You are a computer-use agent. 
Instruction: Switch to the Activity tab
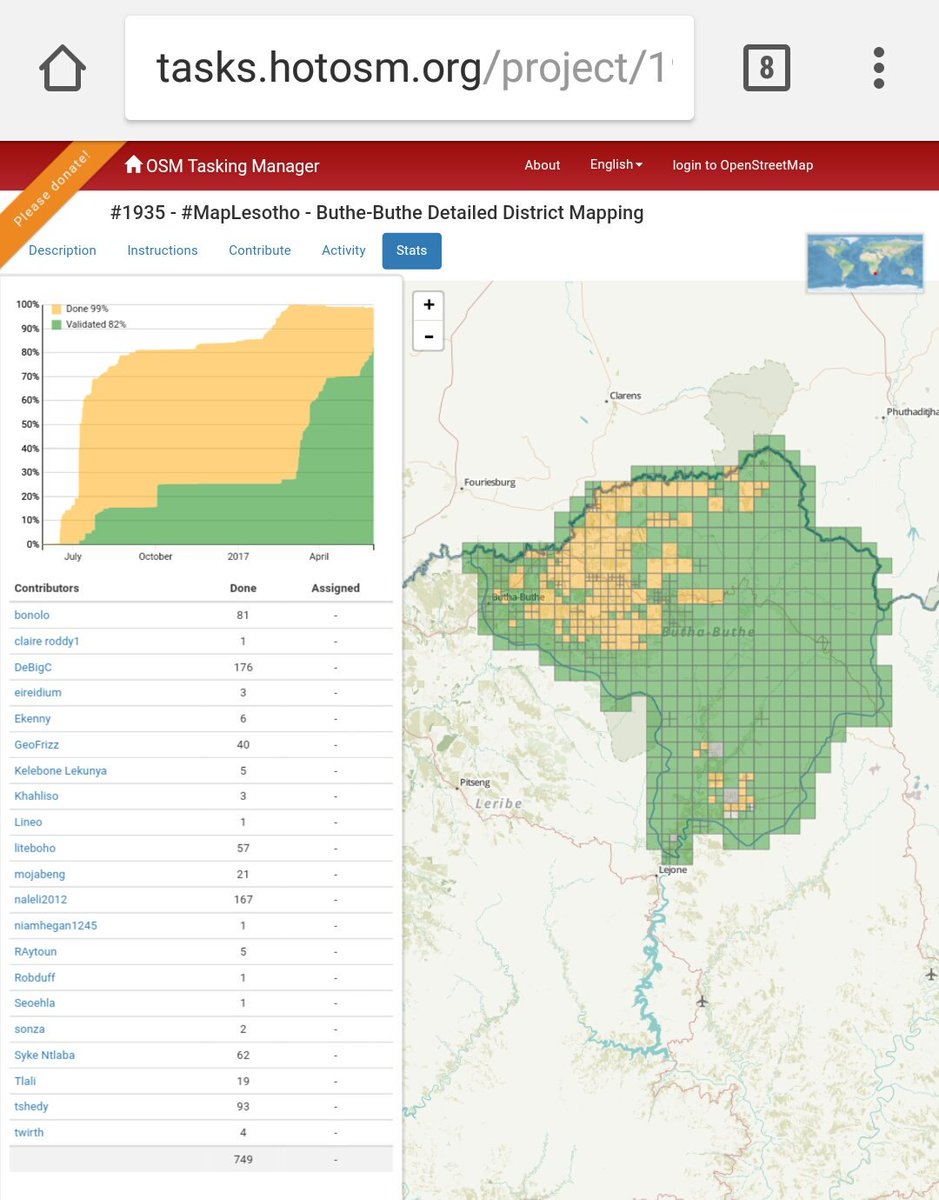[344, 250]
